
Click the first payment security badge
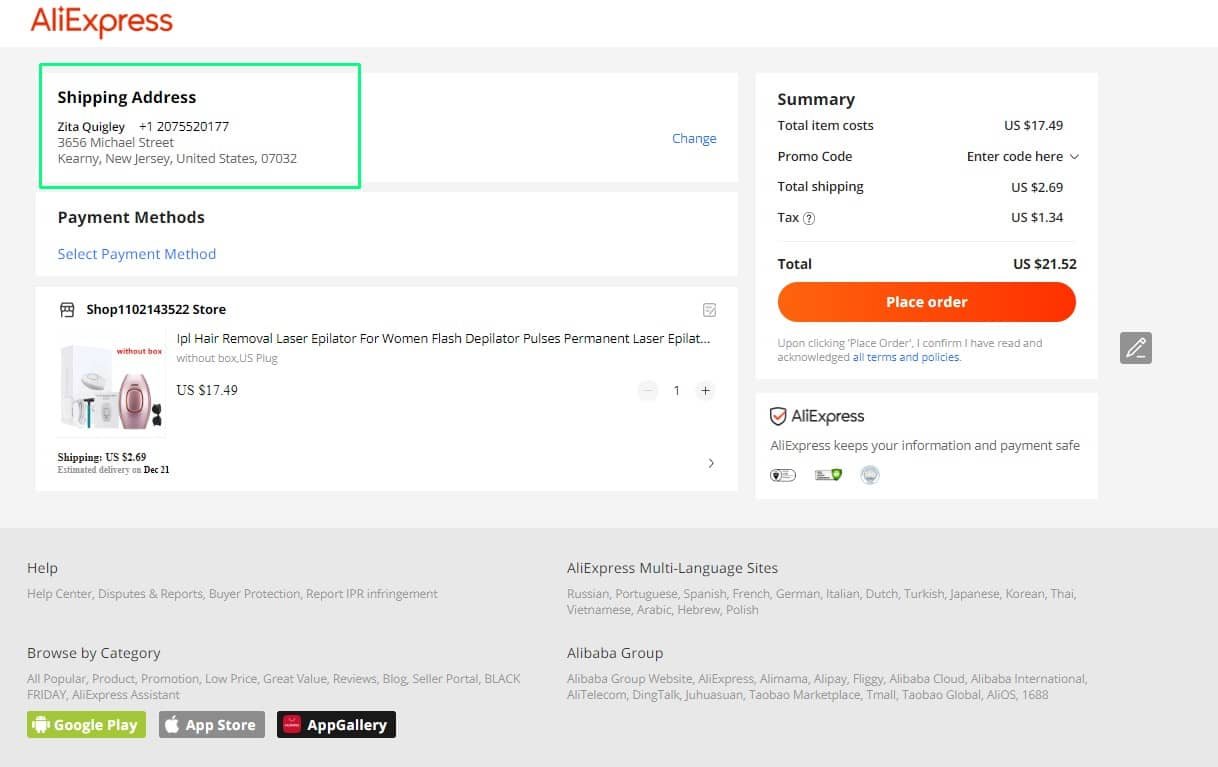(783, 475)
